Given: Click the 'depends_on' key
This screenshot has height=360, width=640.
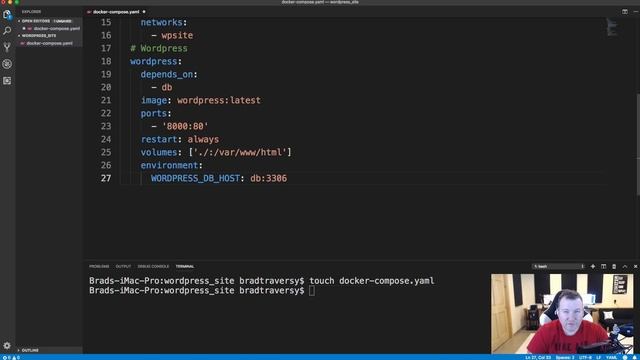Looking at the screenshot, I should click(167, 74).
